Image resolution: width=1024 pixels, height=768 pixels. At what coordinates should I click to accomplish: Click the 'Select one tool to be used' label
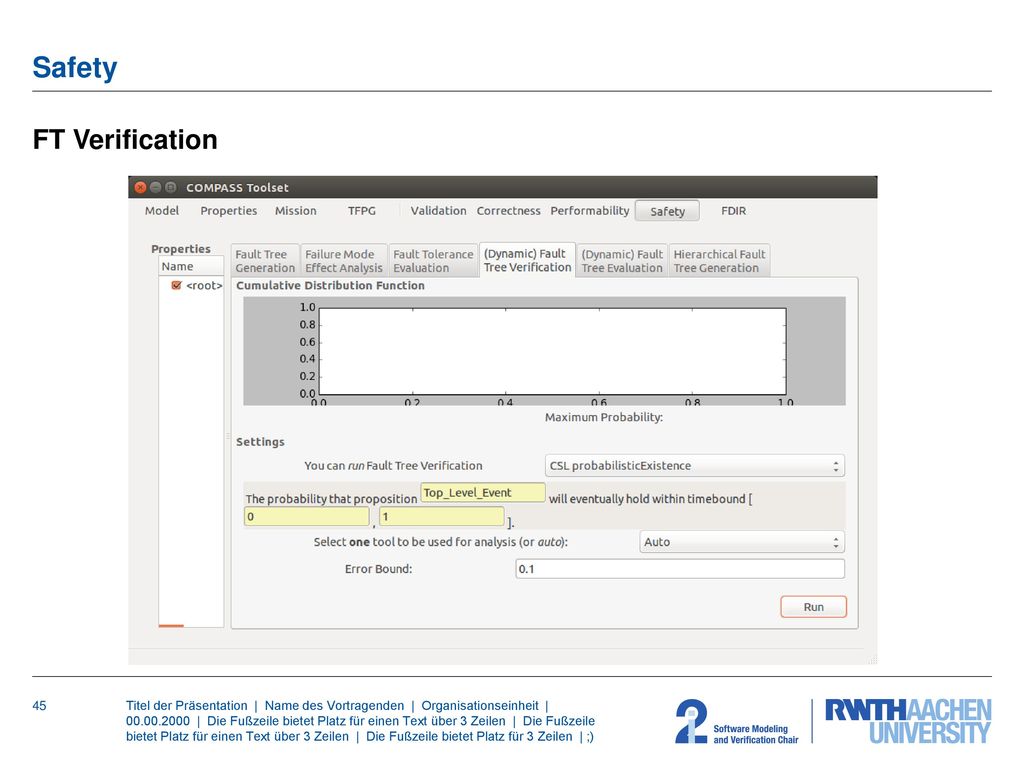tap(440, 542)
